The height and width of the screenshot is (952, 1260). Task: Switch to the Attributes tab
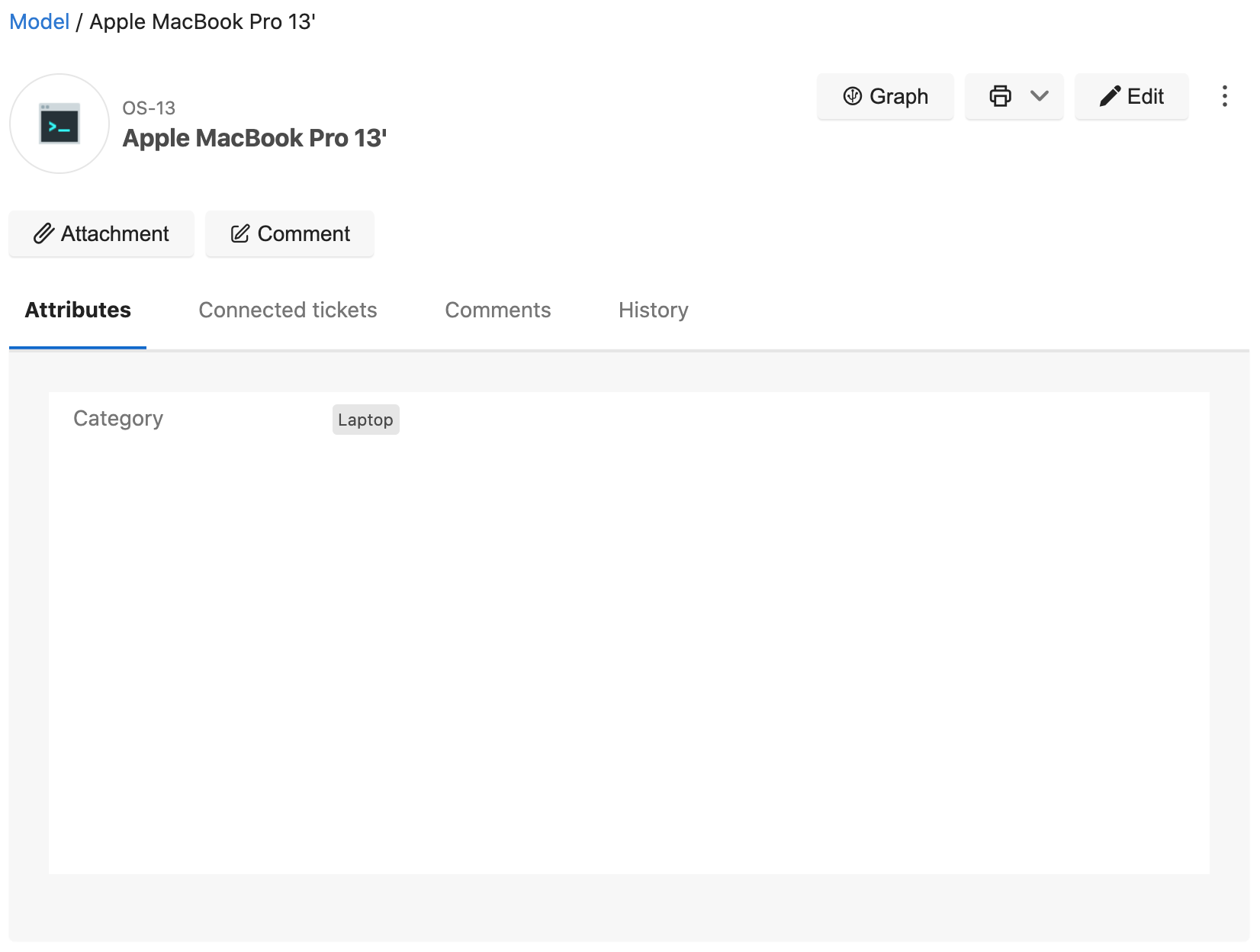click(78, 310)
